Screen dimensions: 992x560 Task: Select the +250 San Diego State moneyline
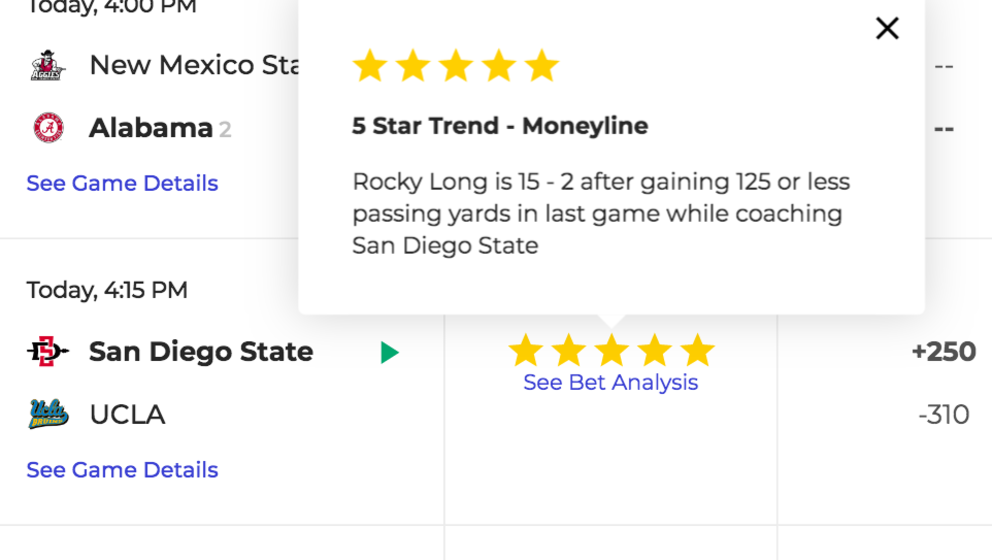click(943, 352)
